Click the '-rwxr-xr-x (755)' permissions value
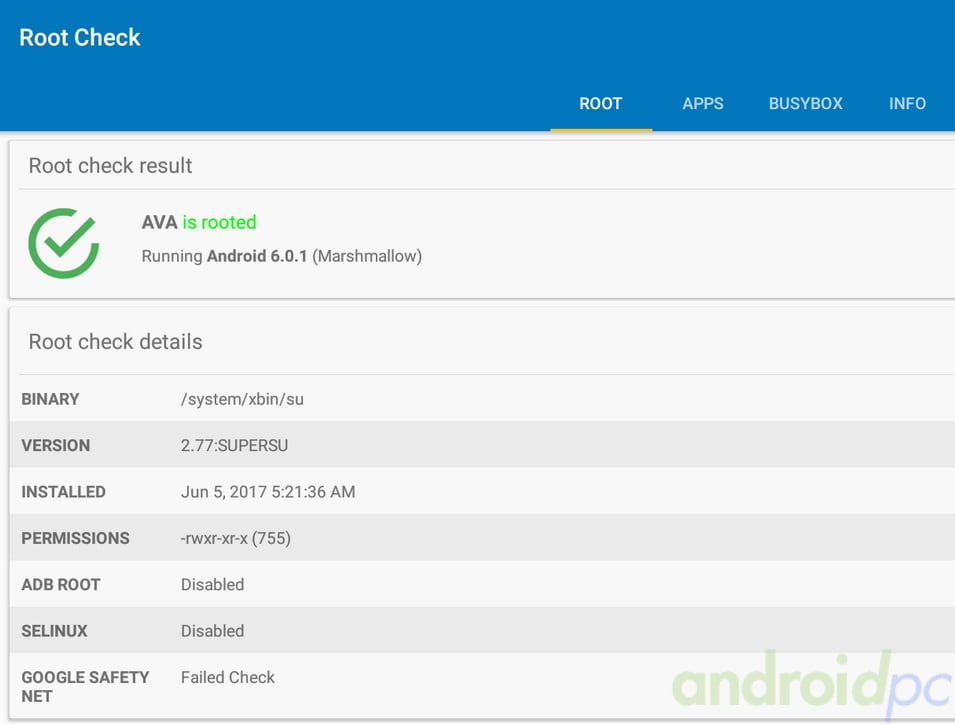This screenshot has height=724, width=955. click(x=236, y=538)
